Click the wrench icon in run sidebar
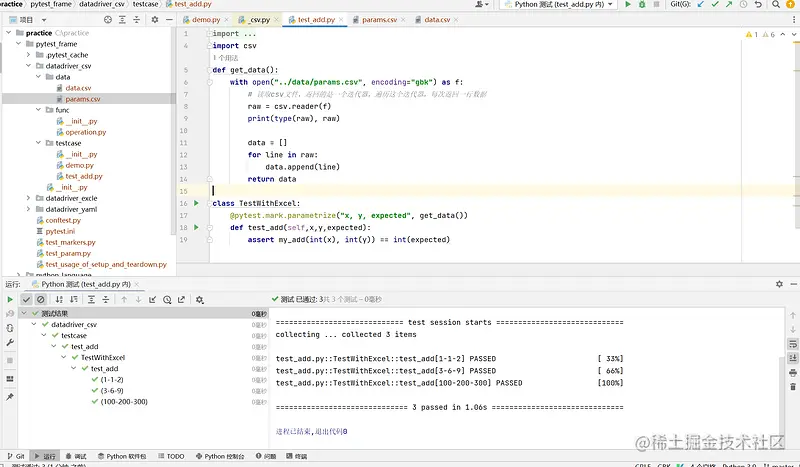This screenshot has height=467, width=800. coord(10,342)
